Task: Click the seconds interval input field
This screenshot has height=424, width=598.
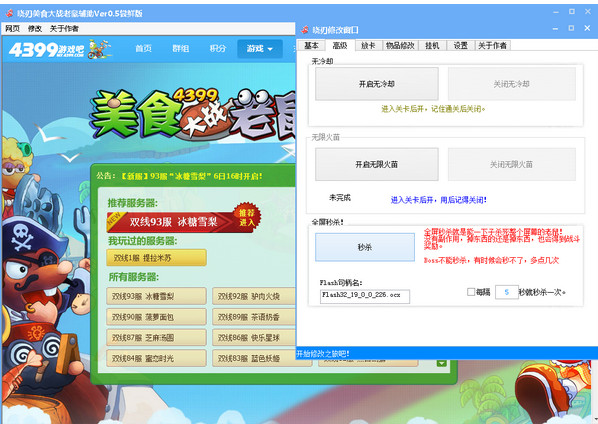Action: [506, 292]
